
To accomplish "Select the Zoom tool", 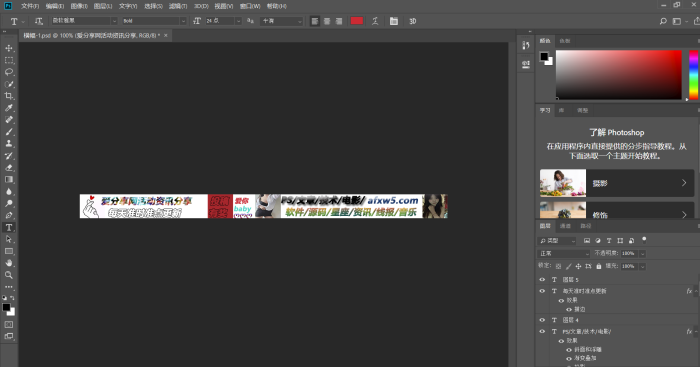I will click(x=8, y=275).
